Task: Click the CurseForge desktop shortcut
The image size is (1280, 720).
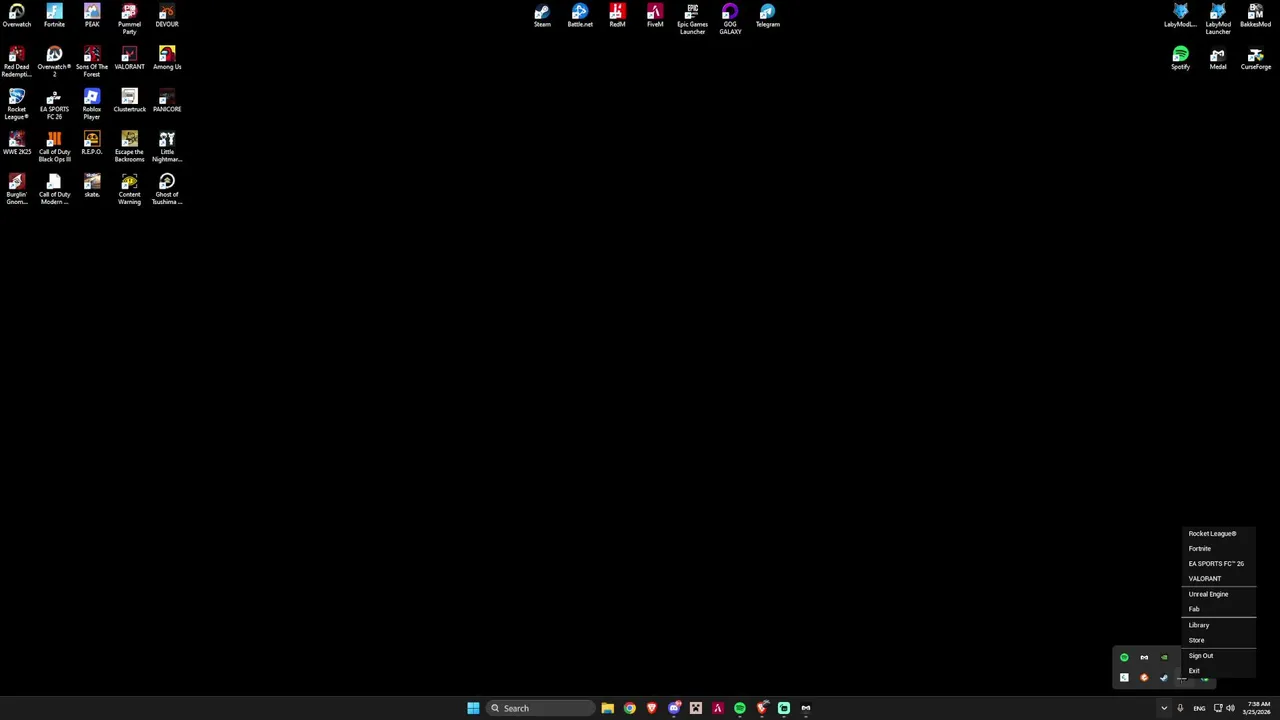Action: pos(1256,58)
